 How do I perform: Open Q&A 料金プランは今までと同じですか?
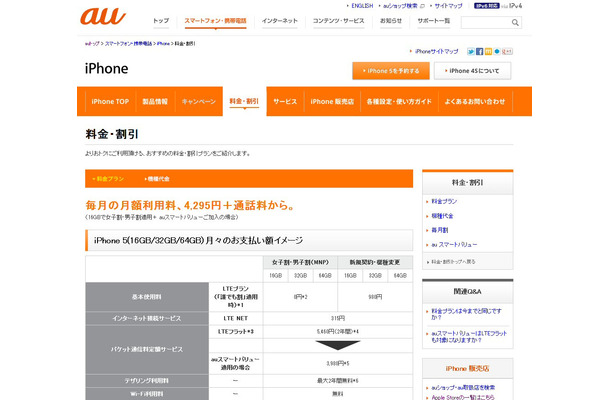466,314
